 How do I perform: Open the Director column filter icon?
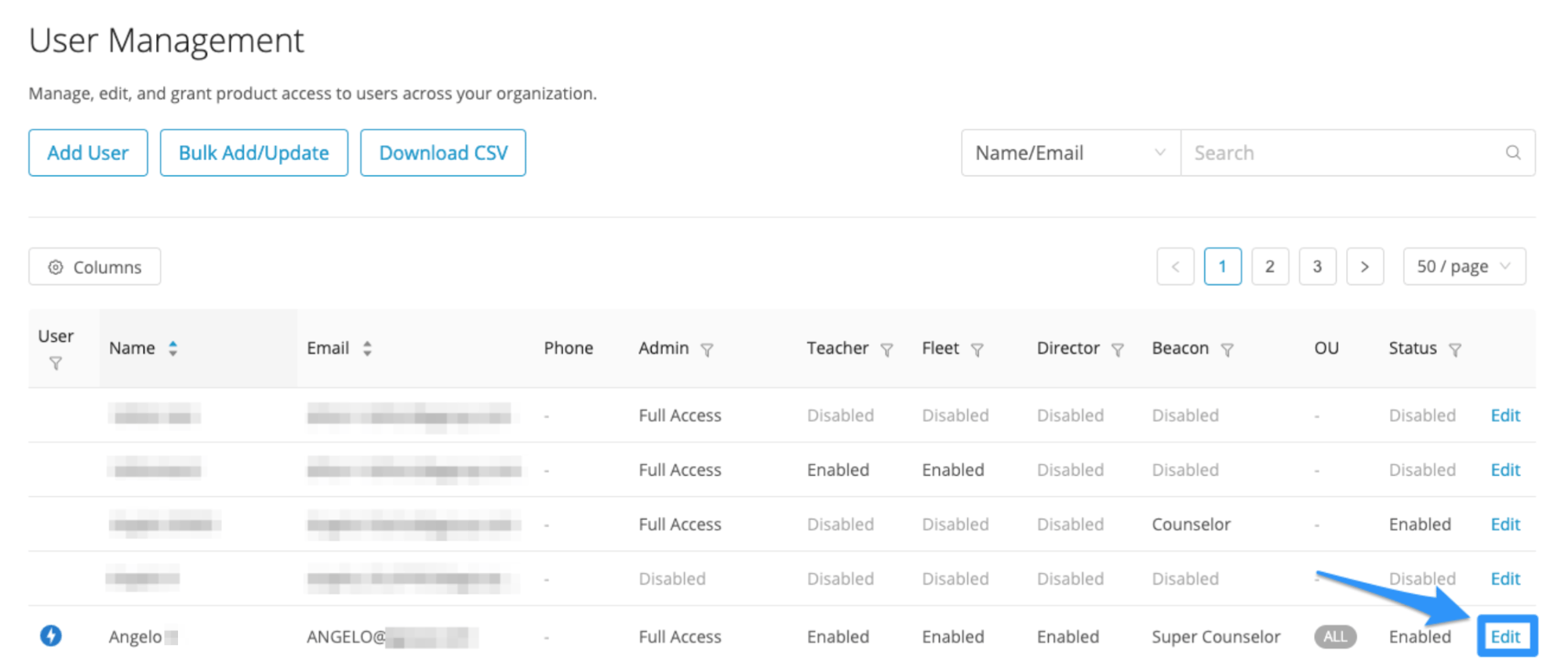[x=1117, y=350]
